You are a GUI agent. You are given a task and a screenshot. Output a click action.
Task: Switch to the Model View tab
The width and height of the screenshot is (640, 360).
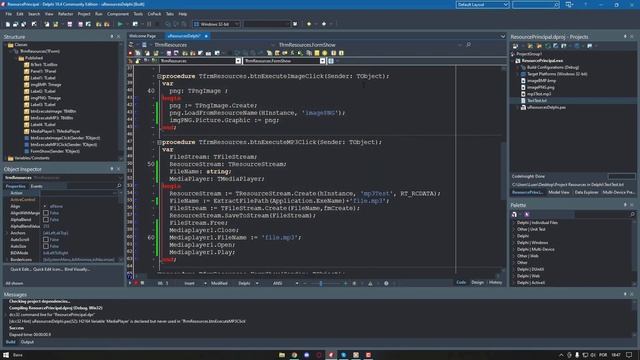pyautogui.click(x=559, y=192)
